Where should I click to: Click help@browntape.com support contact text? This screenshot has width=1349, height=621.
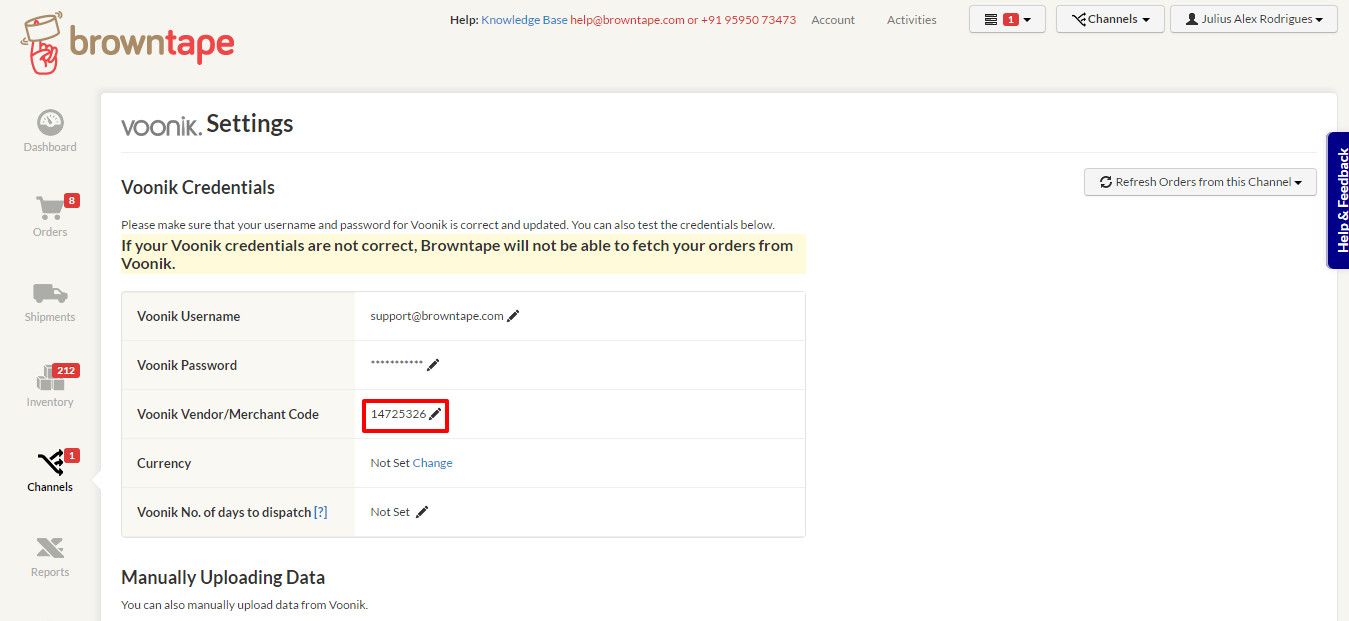coord(627,20)
